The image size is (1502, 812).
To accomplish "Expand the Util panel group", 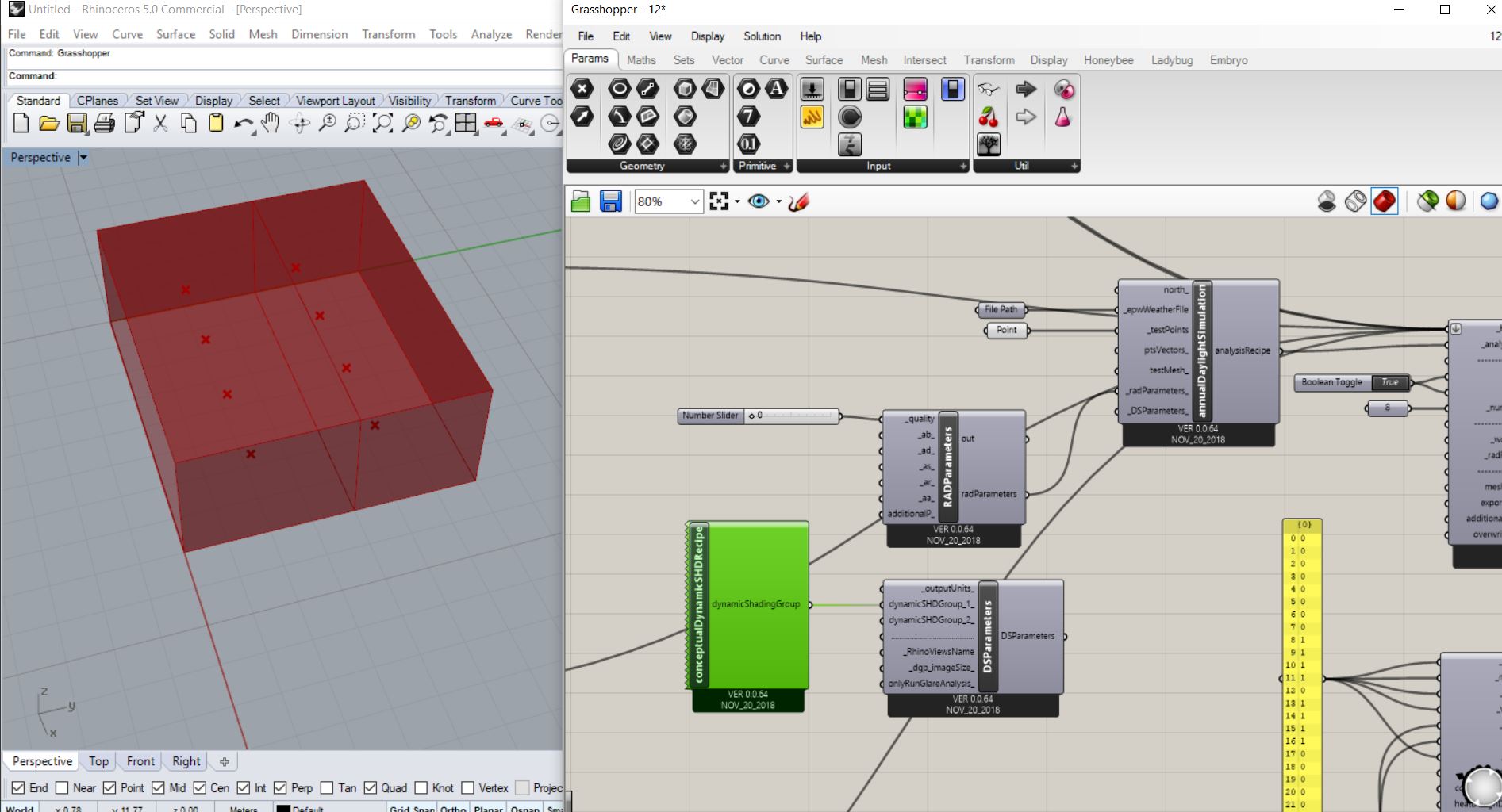I will (x=1074, y=166).
